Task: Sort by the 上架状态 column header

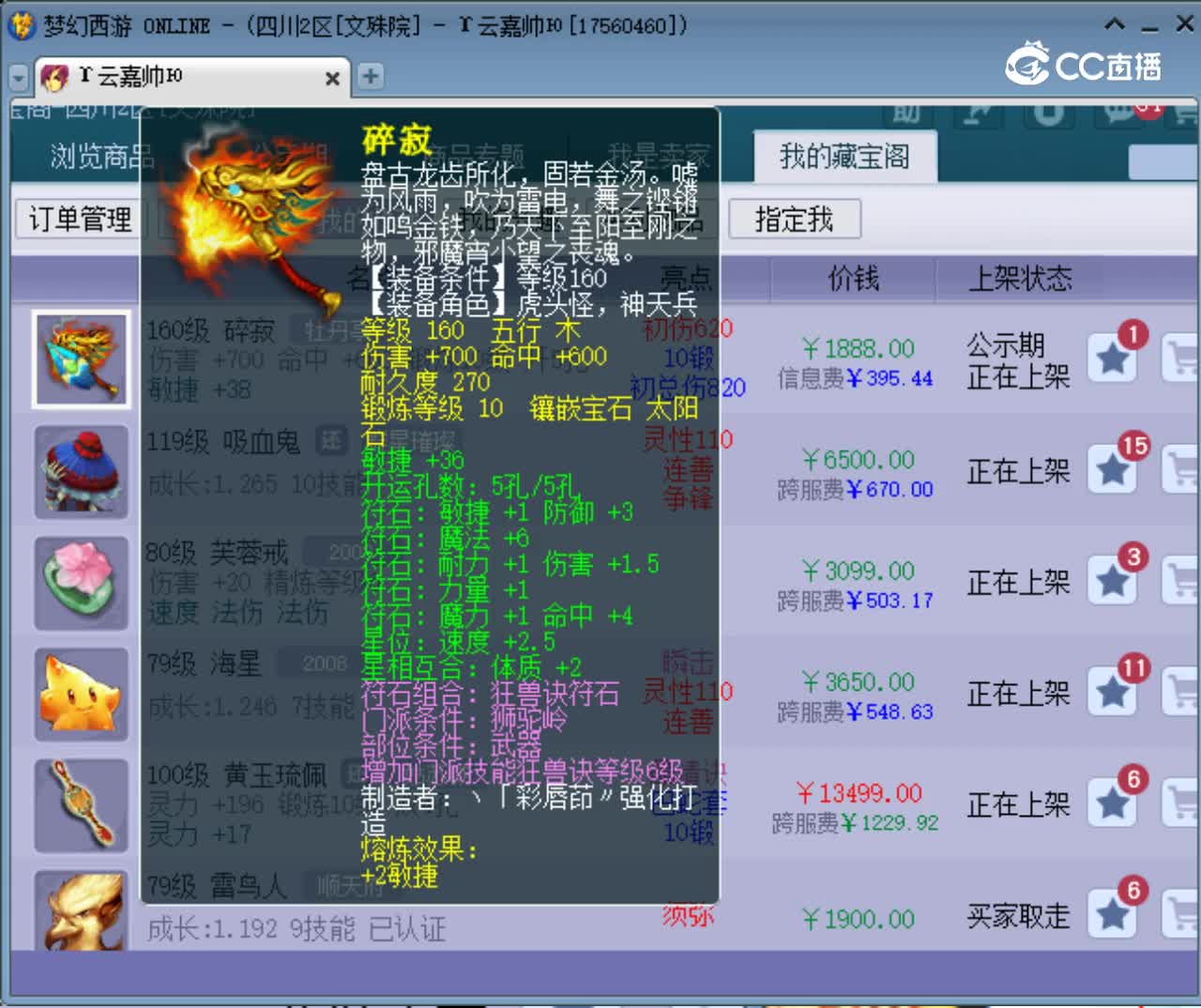Action: 1020,278
